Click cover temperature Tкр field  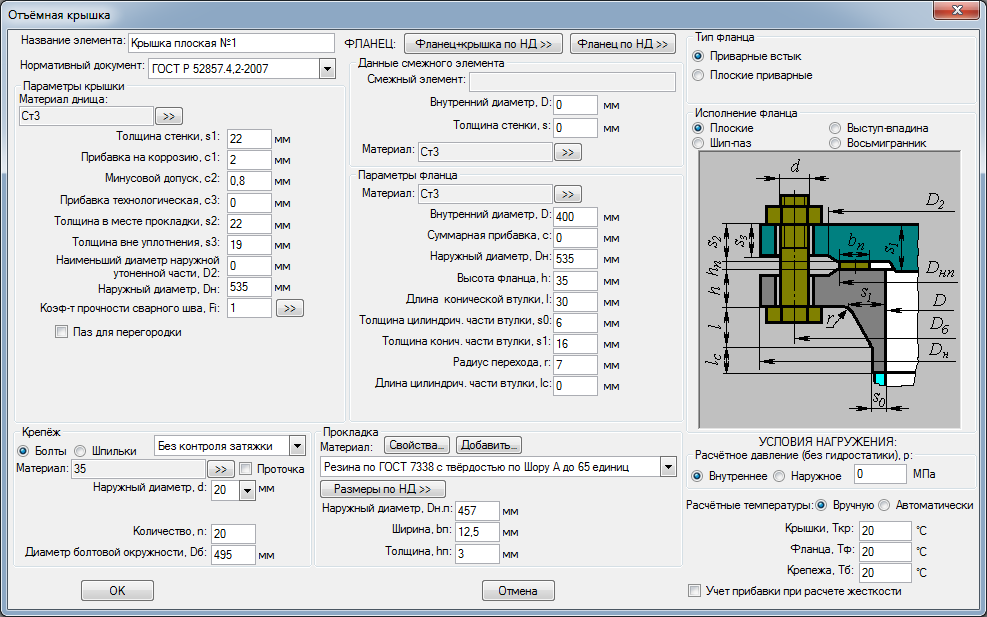tap(886, 531)
